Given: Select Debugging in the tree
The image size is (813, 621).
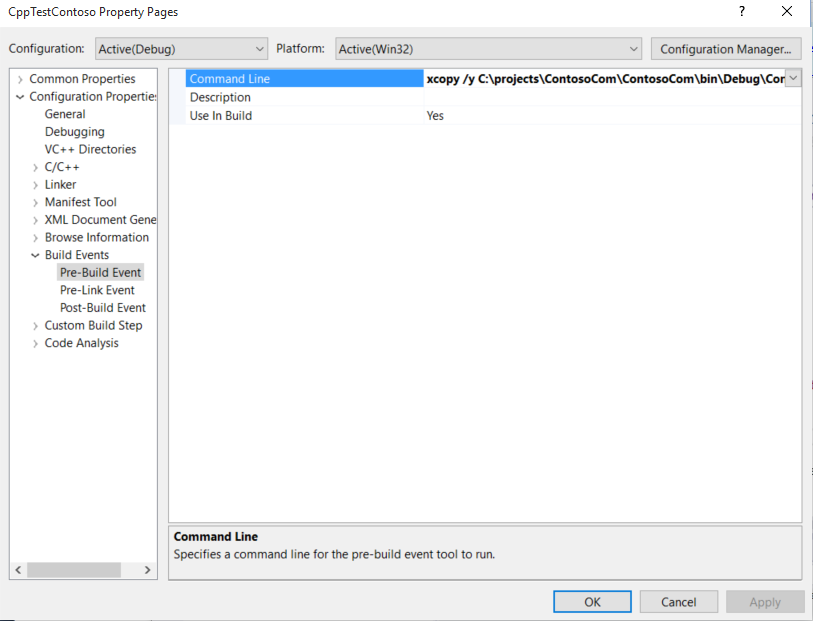Looking at the screenshot, I should pos(74,132).
